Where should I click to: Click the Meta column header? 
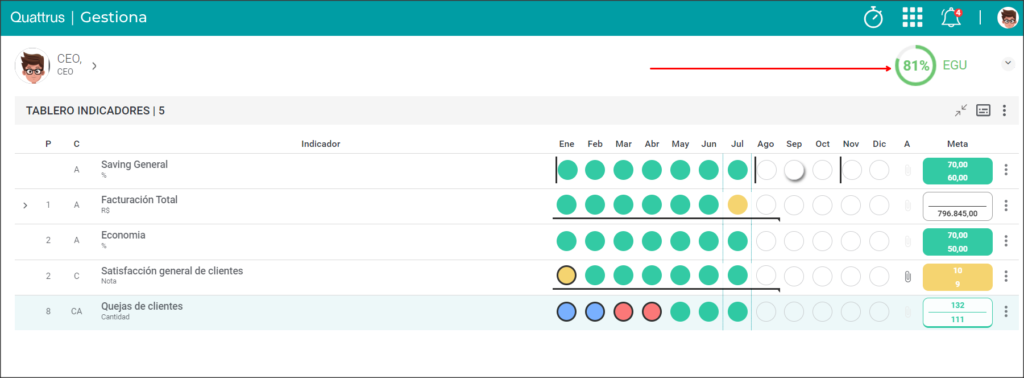957,144
